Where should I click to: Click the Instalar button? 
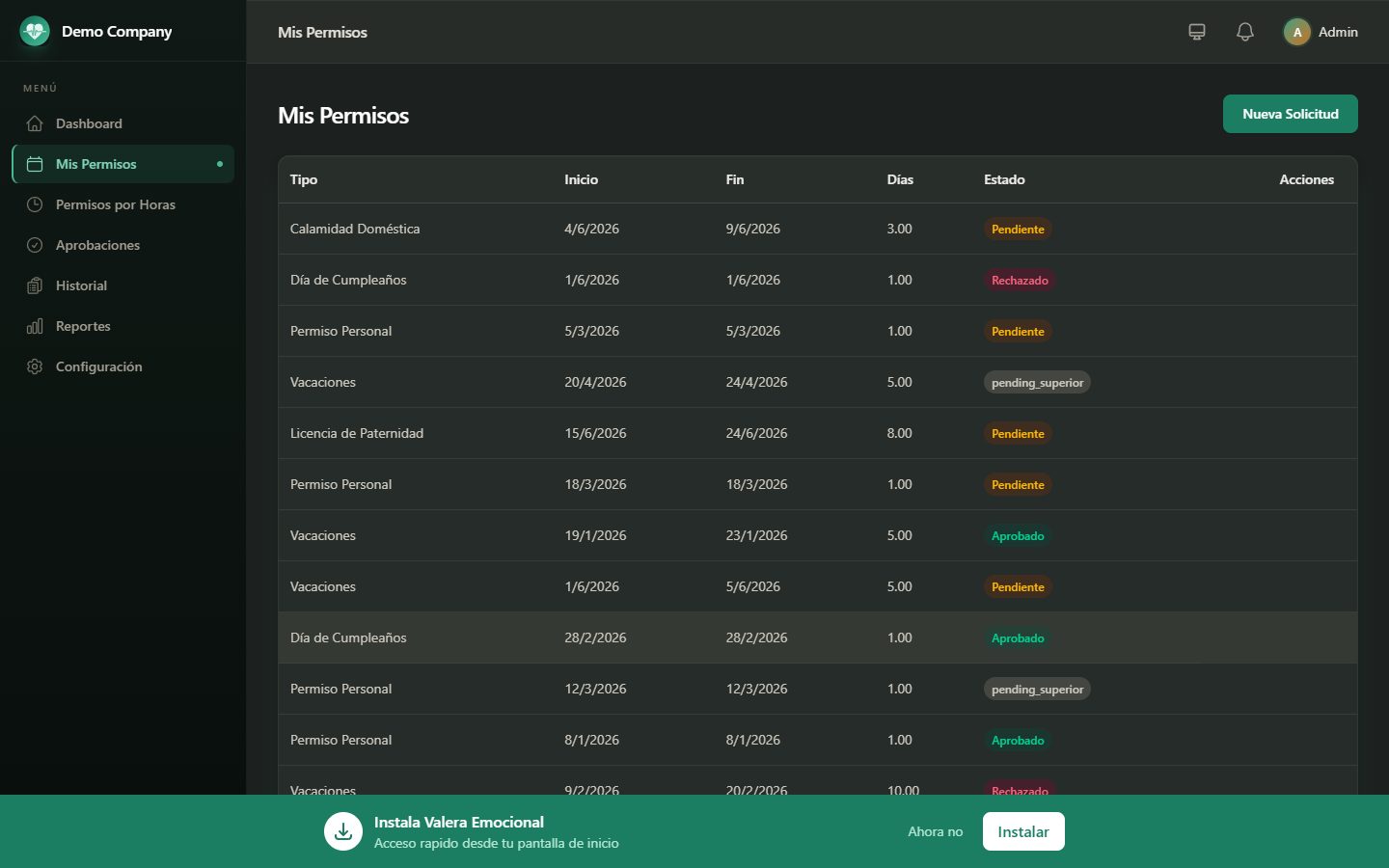pos(1023,831)
